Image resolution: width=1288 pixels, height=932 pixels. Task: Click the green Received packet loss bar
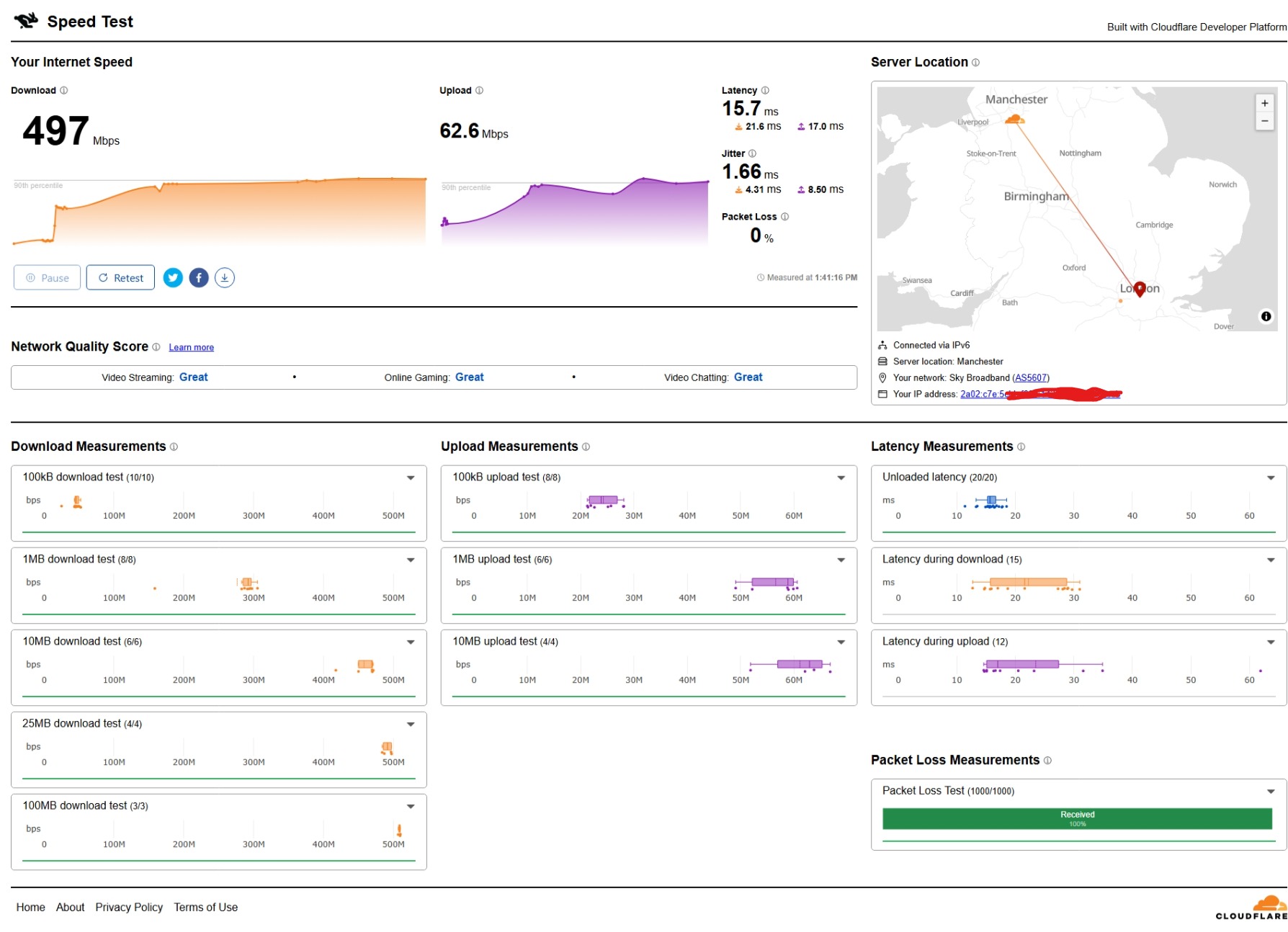pos(1077,819)
